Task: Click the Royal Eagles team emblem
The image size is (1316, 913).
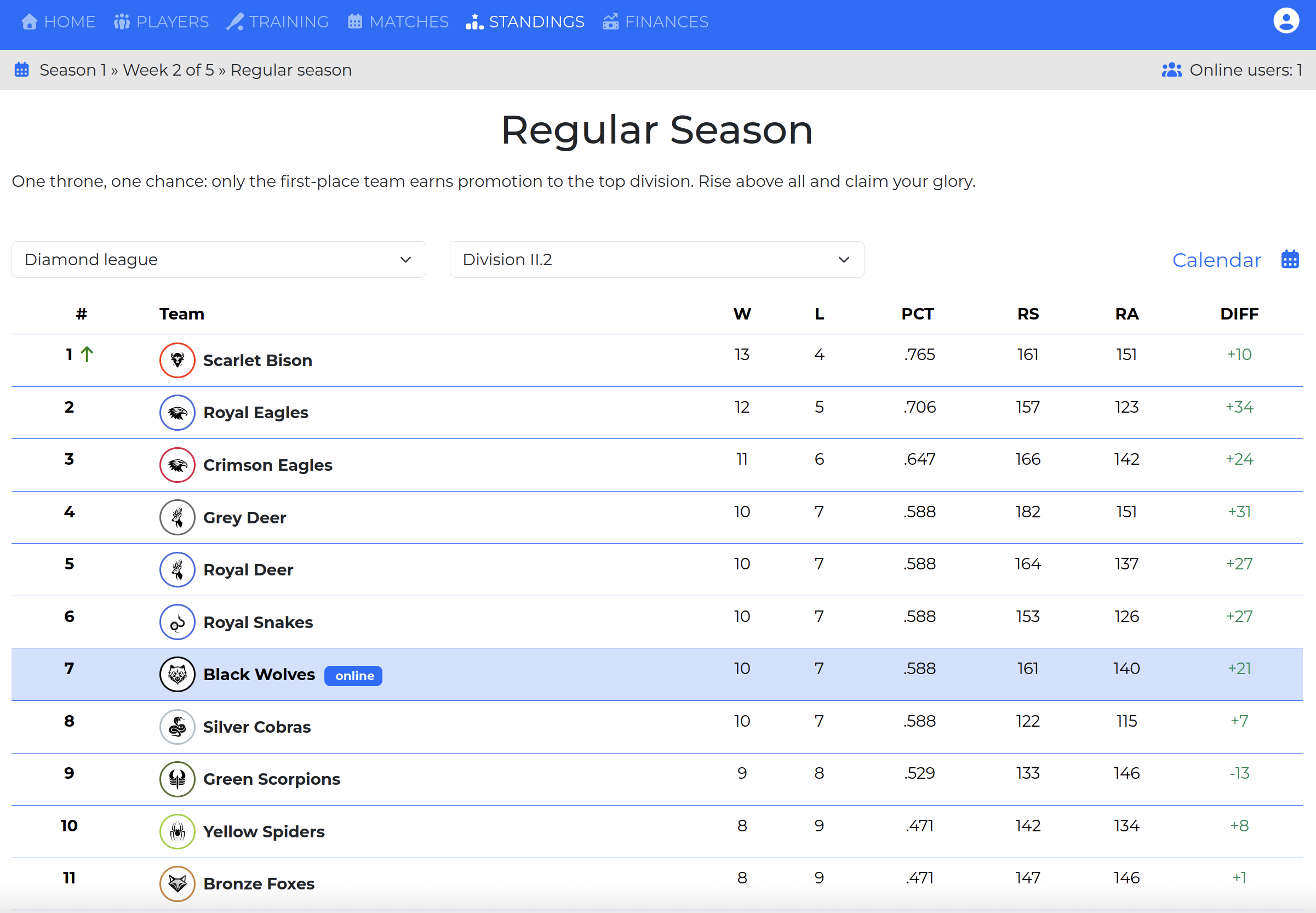Action: (178, 413)
